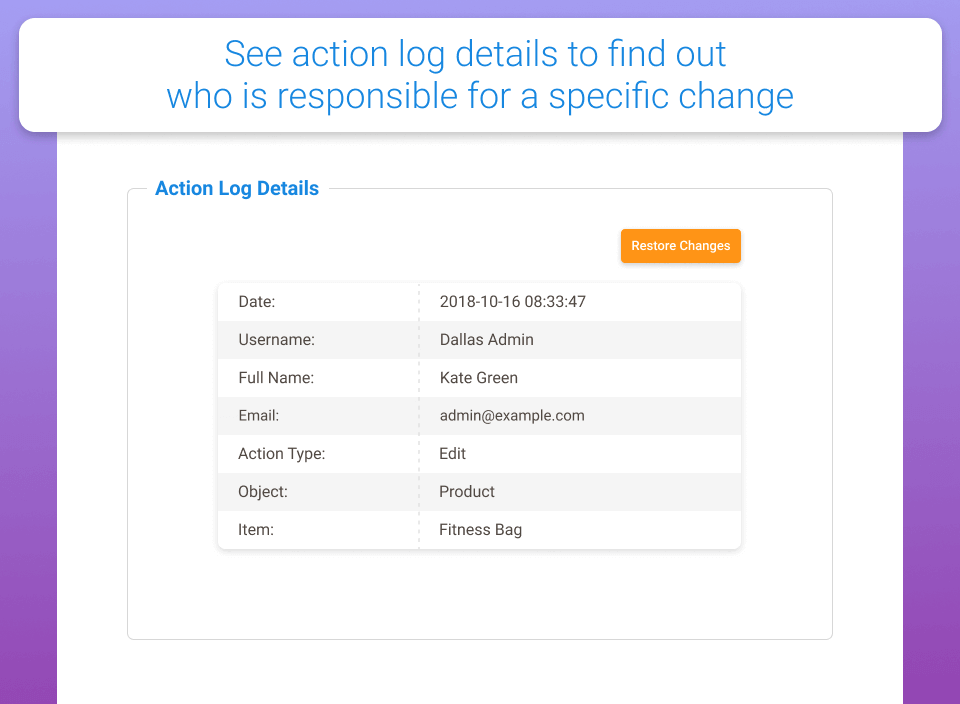Click the banner line "See action log details"

(475, 53)
